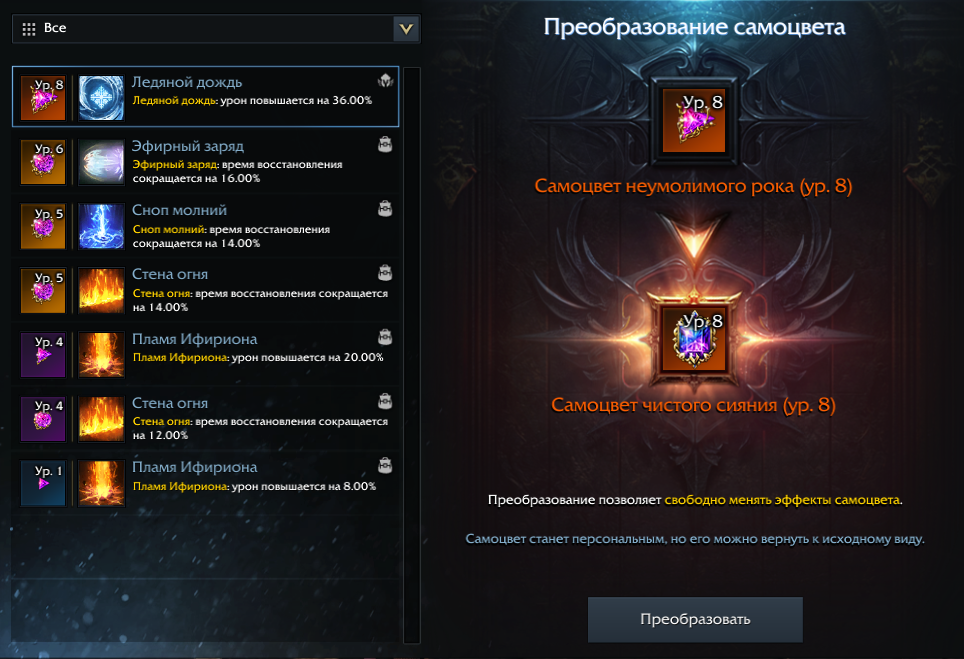Open the Все filter dropdown arrow

pyautogui.click(x=406, y=29)
